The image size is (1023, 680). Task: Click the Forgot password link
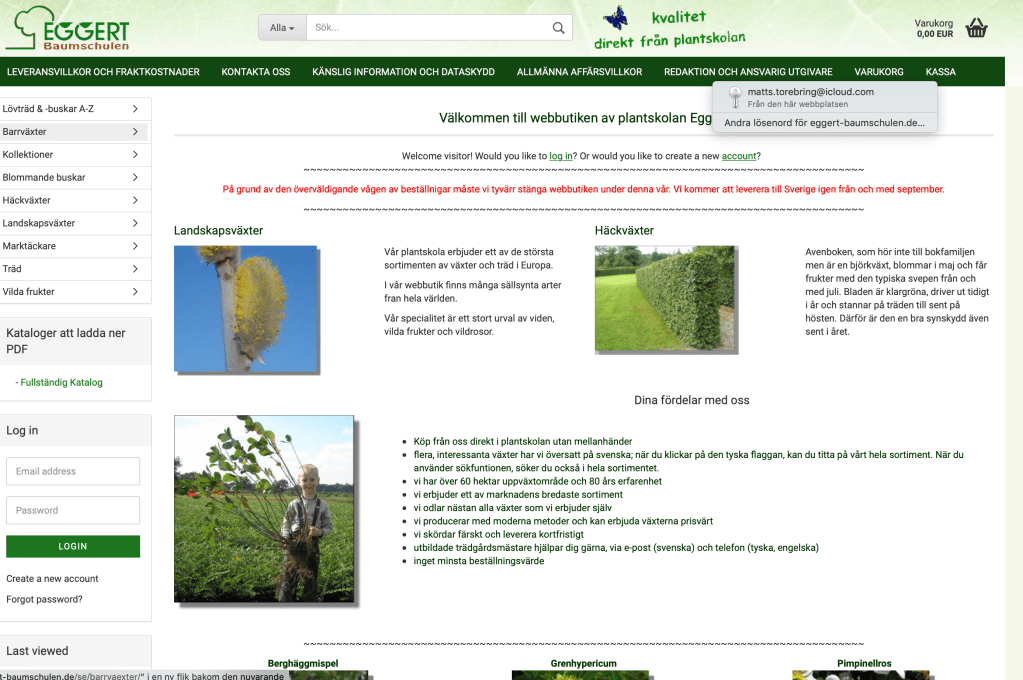click(44, 600)
